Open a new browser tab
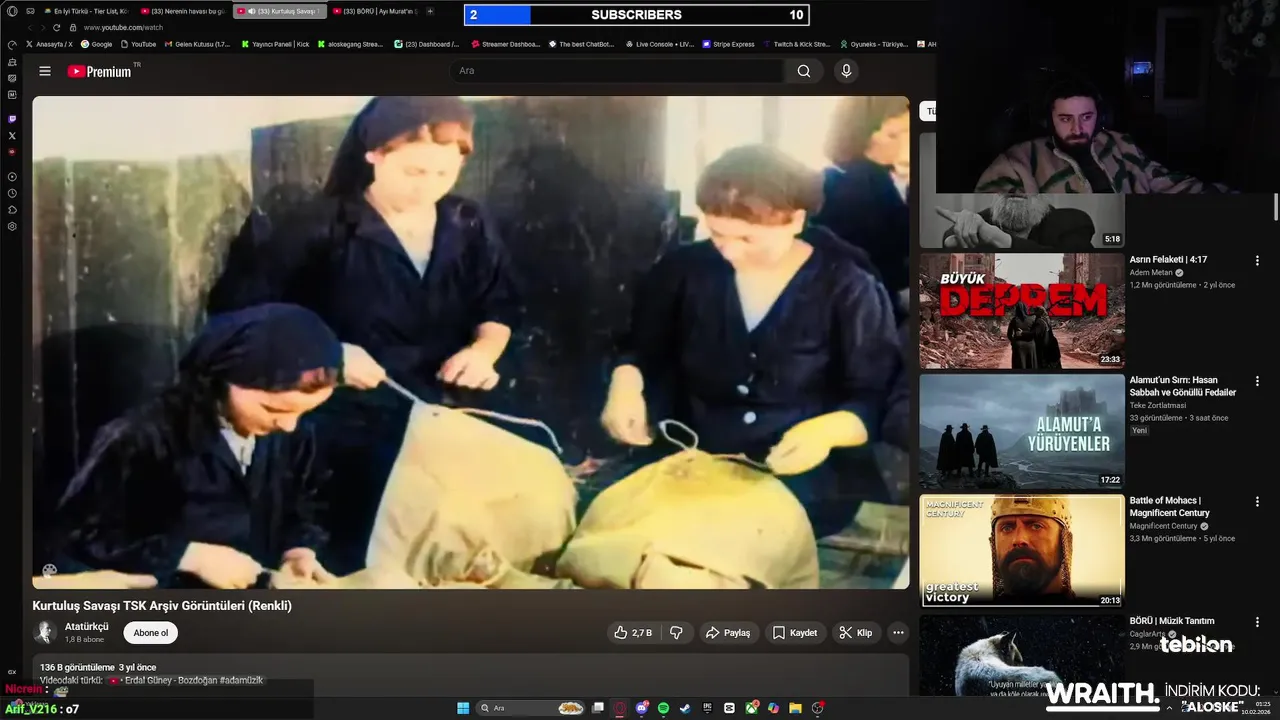Screen dimensions: 1280x720 coord(430,11)
